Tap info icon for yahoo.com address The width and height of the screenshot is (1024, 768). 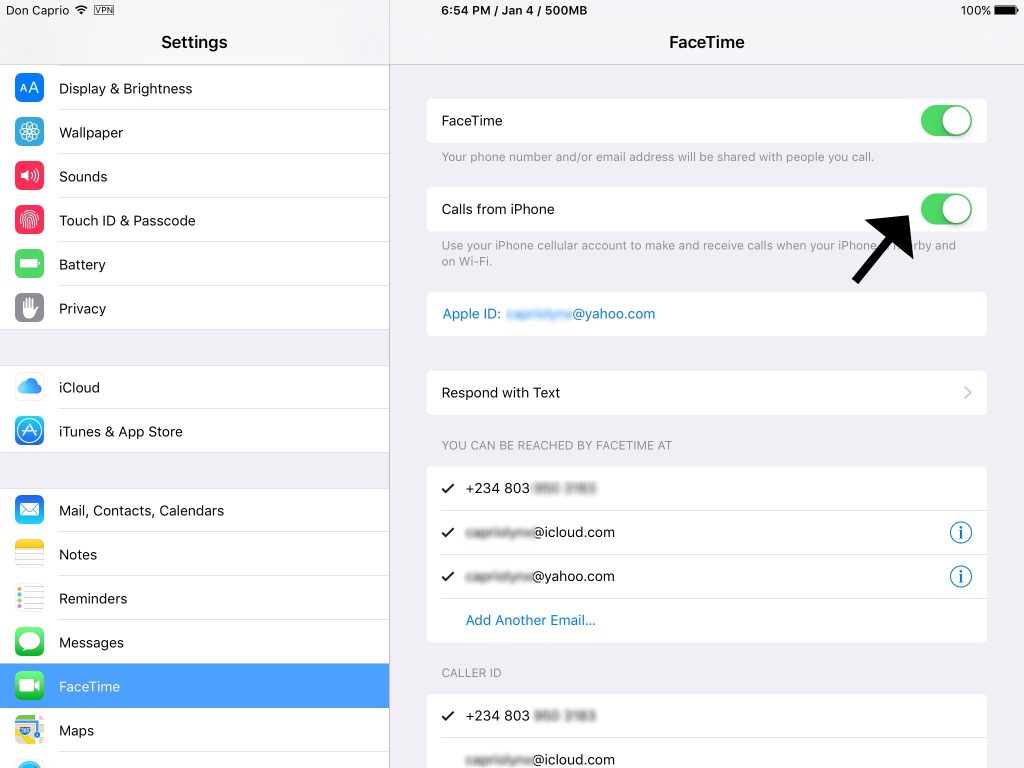point(960,576)
